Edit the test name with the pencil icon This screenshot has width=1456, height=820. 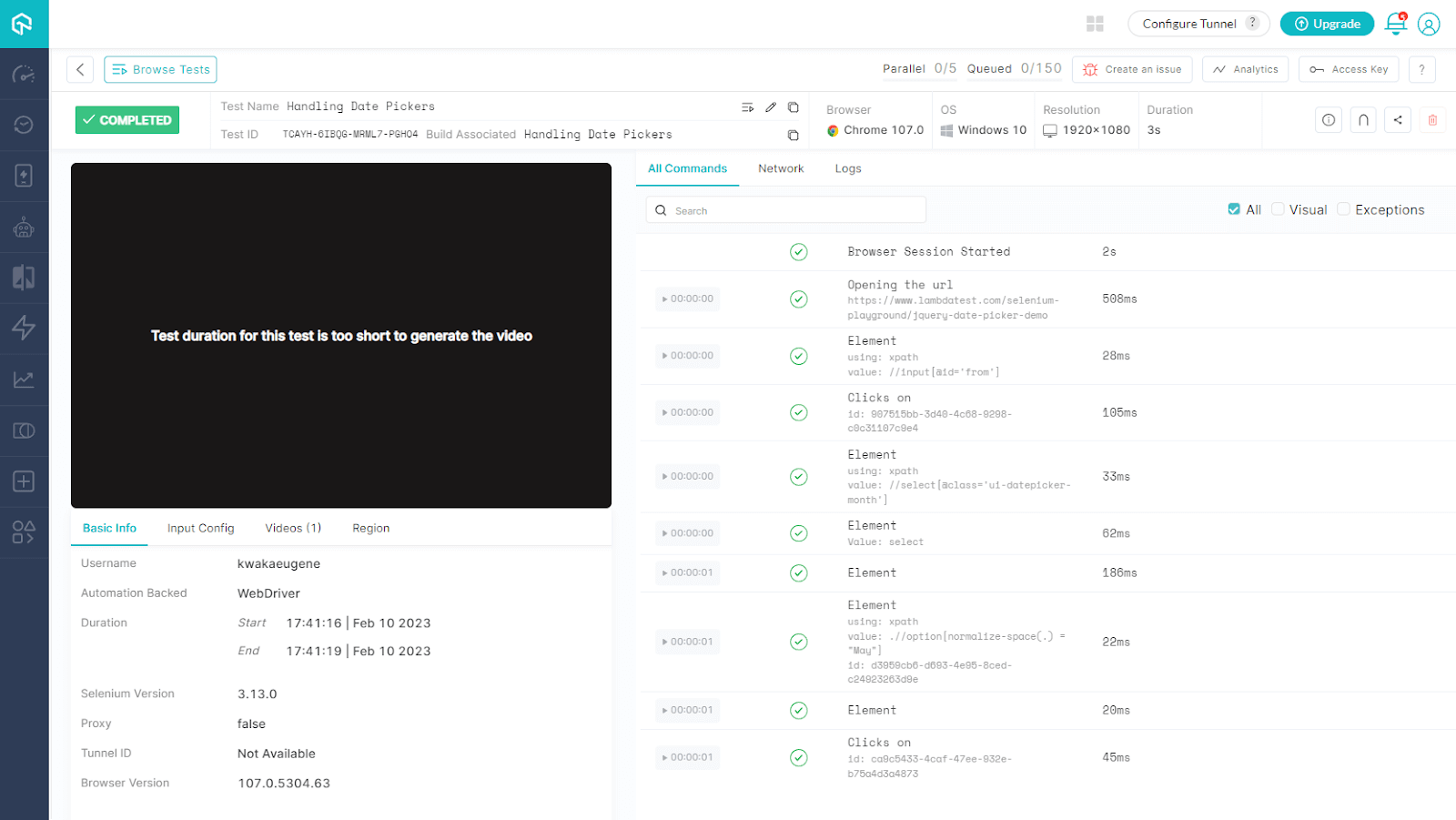[771, 106]
